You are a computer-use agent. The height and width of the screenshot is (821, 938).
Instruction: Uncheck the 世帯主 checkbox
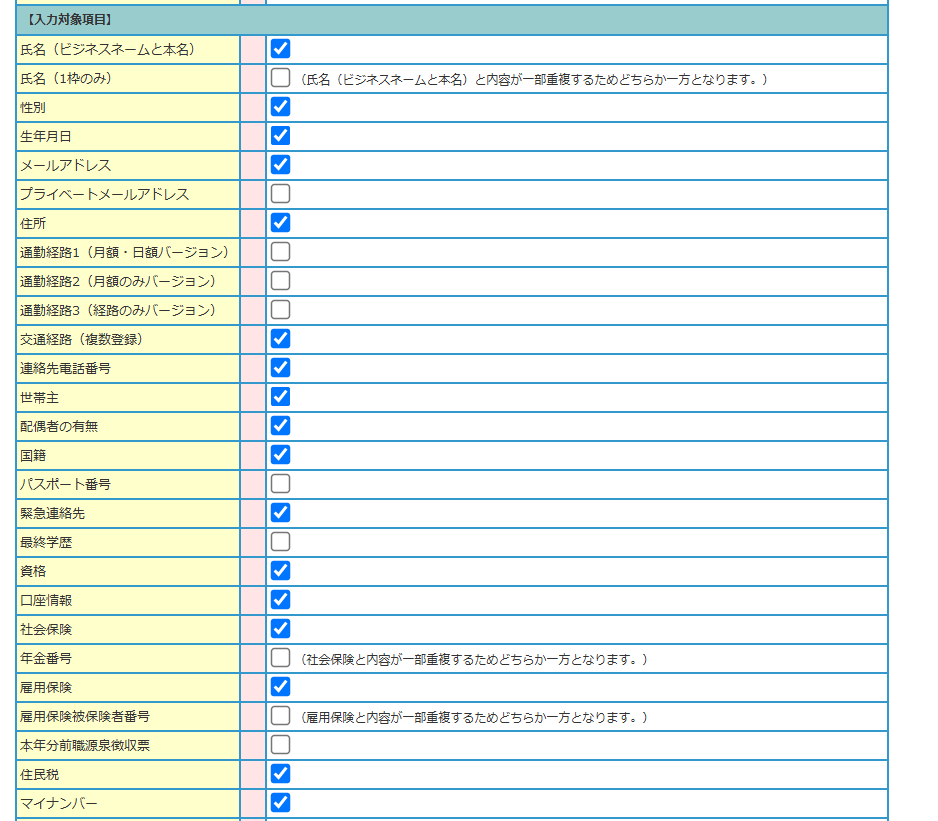coord(281,397)
